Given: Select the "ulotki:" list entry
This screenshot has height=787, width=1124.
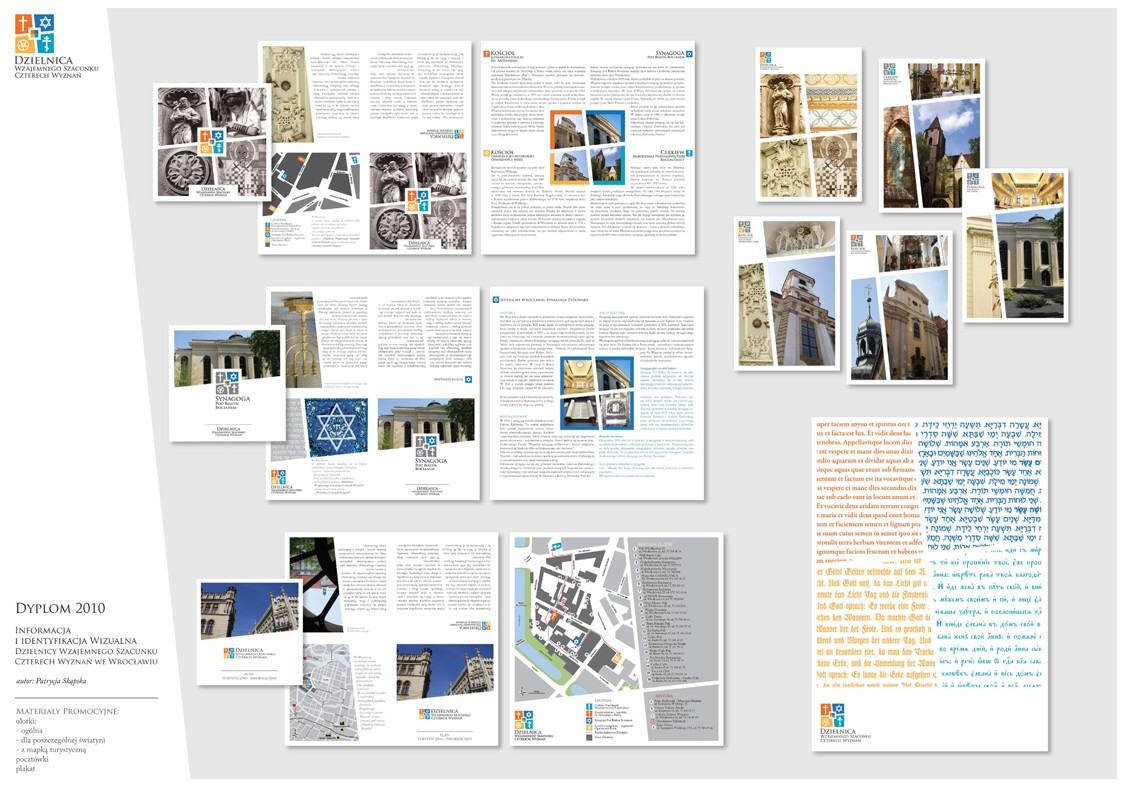Looking at the screenshot, I should click(x=27, y=721).
